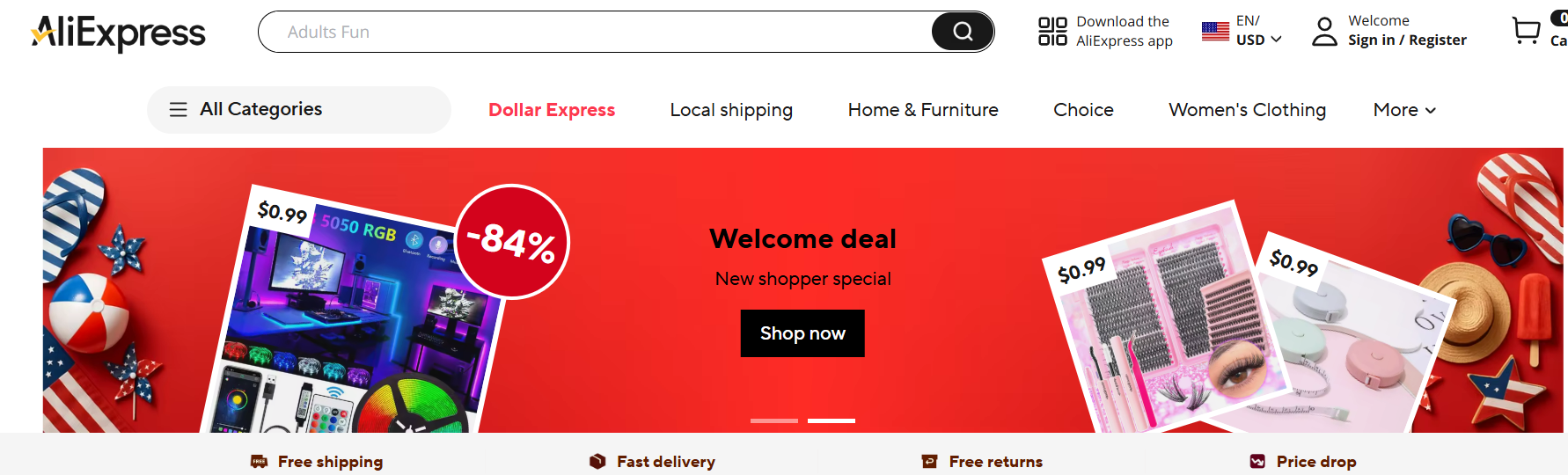Expand the EN/USD language currency dropdown

[x=1259, y=31]
